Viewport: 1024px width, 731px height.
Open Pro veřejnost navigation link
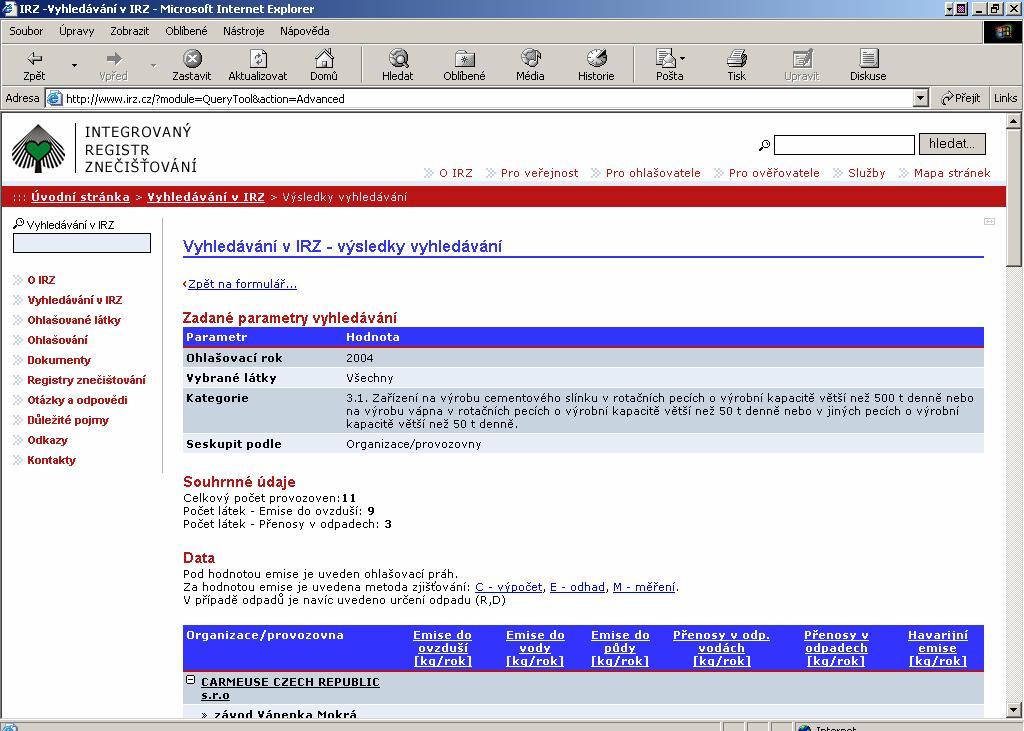point(539,173)
